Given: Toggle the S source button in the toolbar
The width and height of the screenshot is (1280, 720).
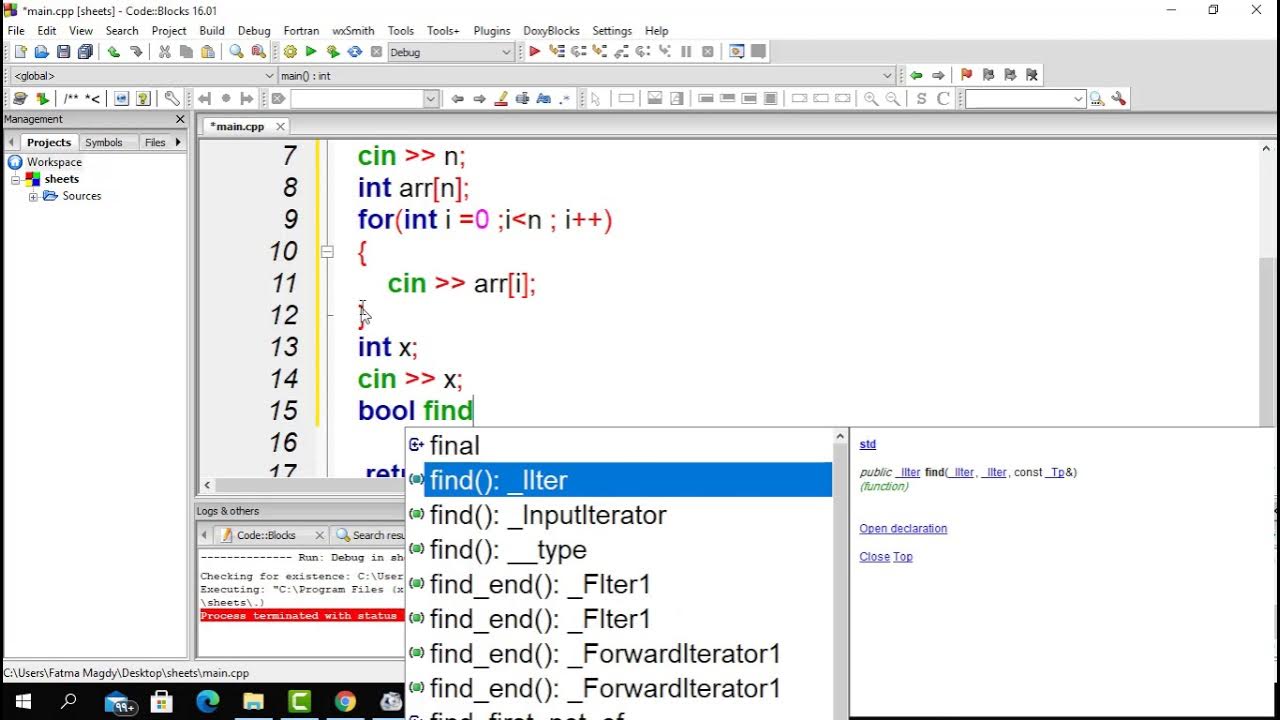Looking at the screenshot, I should tap(921, 99).
